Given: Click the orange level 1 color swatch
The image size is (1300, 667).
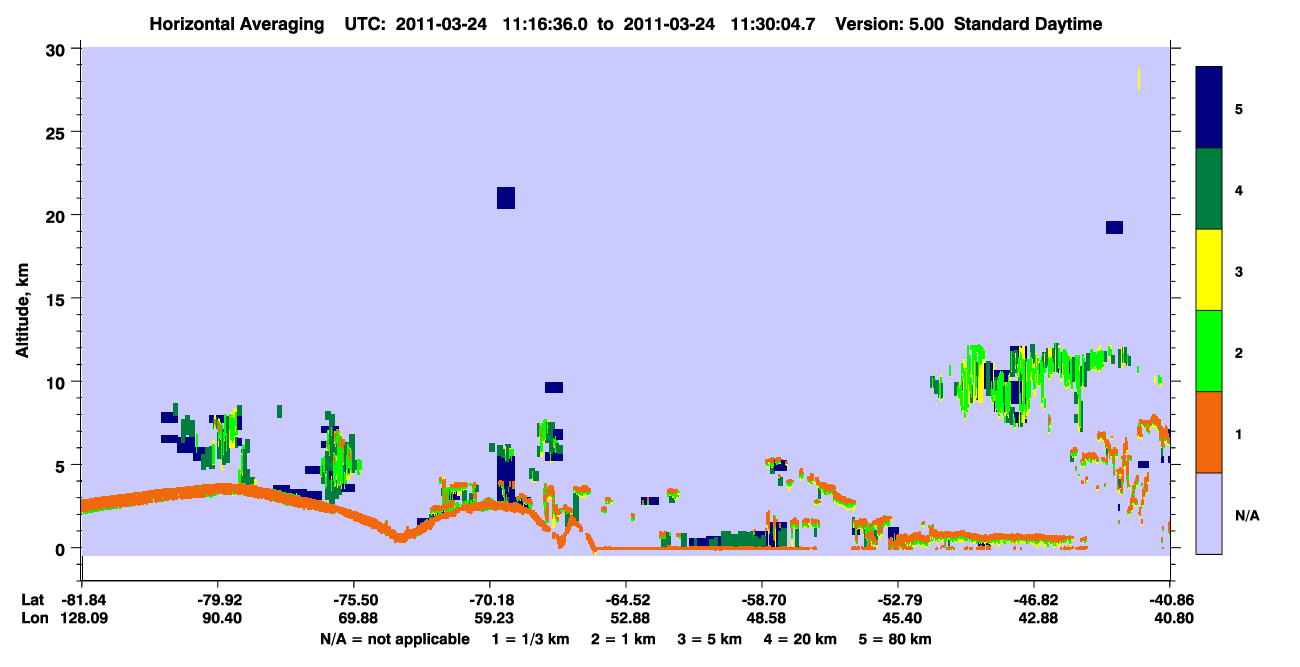Looking at the screenshot, I should 1209,432.
